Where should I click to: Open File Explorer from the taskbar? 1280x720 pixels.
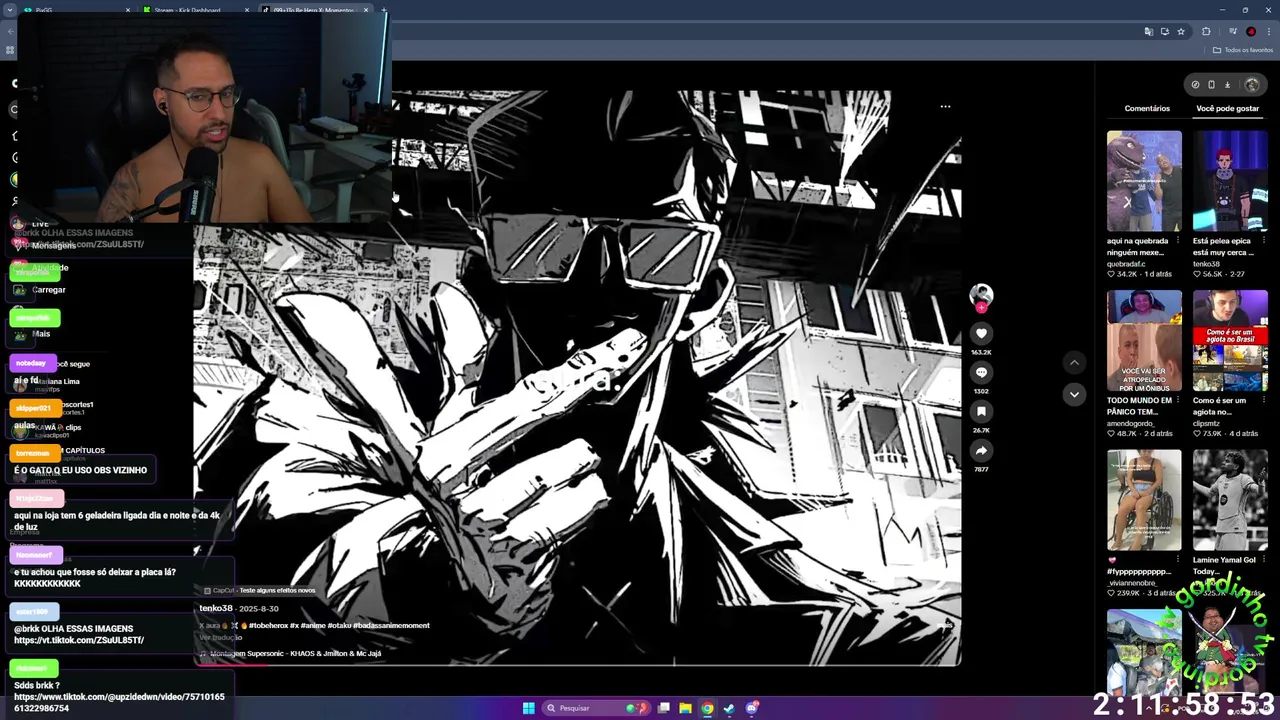[685, 708]
